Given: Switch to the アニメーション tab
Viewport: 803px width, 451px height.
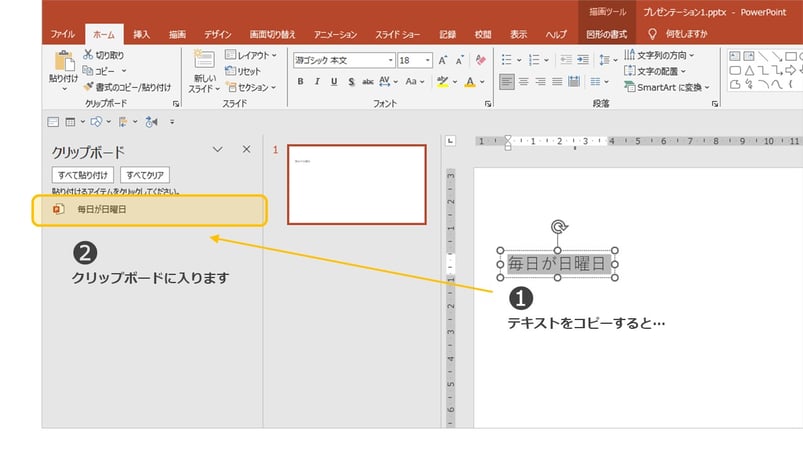Looking at the screenshot, I should pyautogui.click(x=335, y=34).
